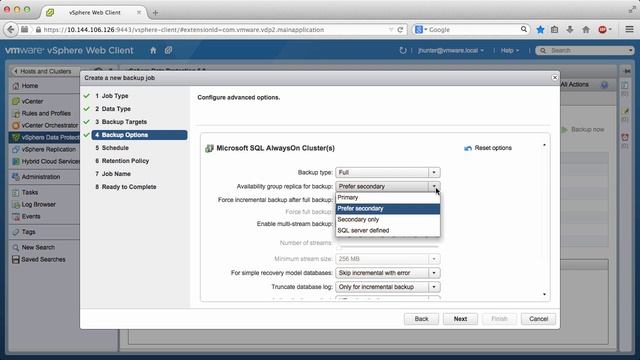Open the jhunter@vmware.local user menu
This screenshot has width=640, height=360.
point(451,51)
